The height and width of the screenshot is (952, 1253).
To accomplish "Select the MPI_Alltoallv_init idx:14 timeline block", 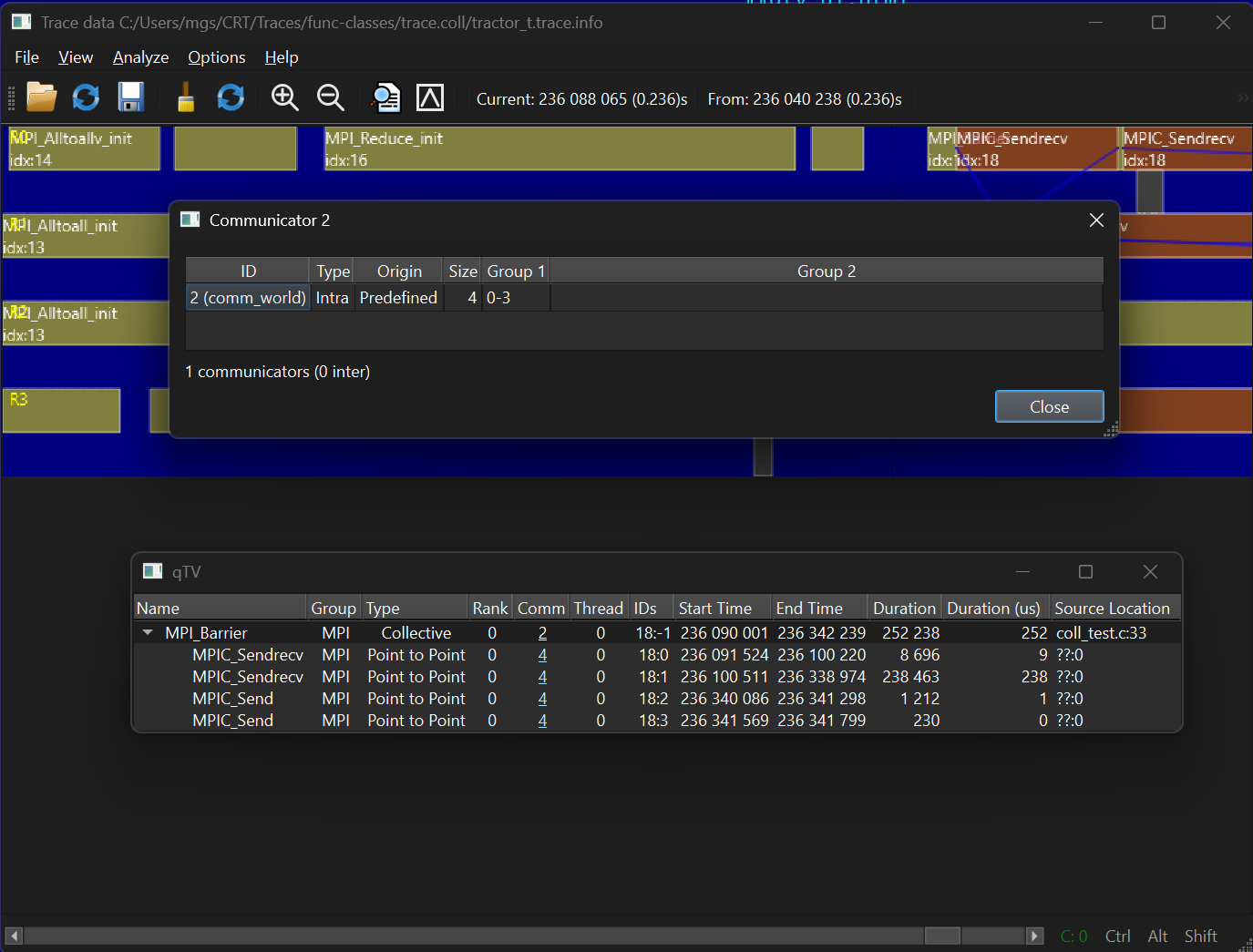I will click(x=84, y=148).
